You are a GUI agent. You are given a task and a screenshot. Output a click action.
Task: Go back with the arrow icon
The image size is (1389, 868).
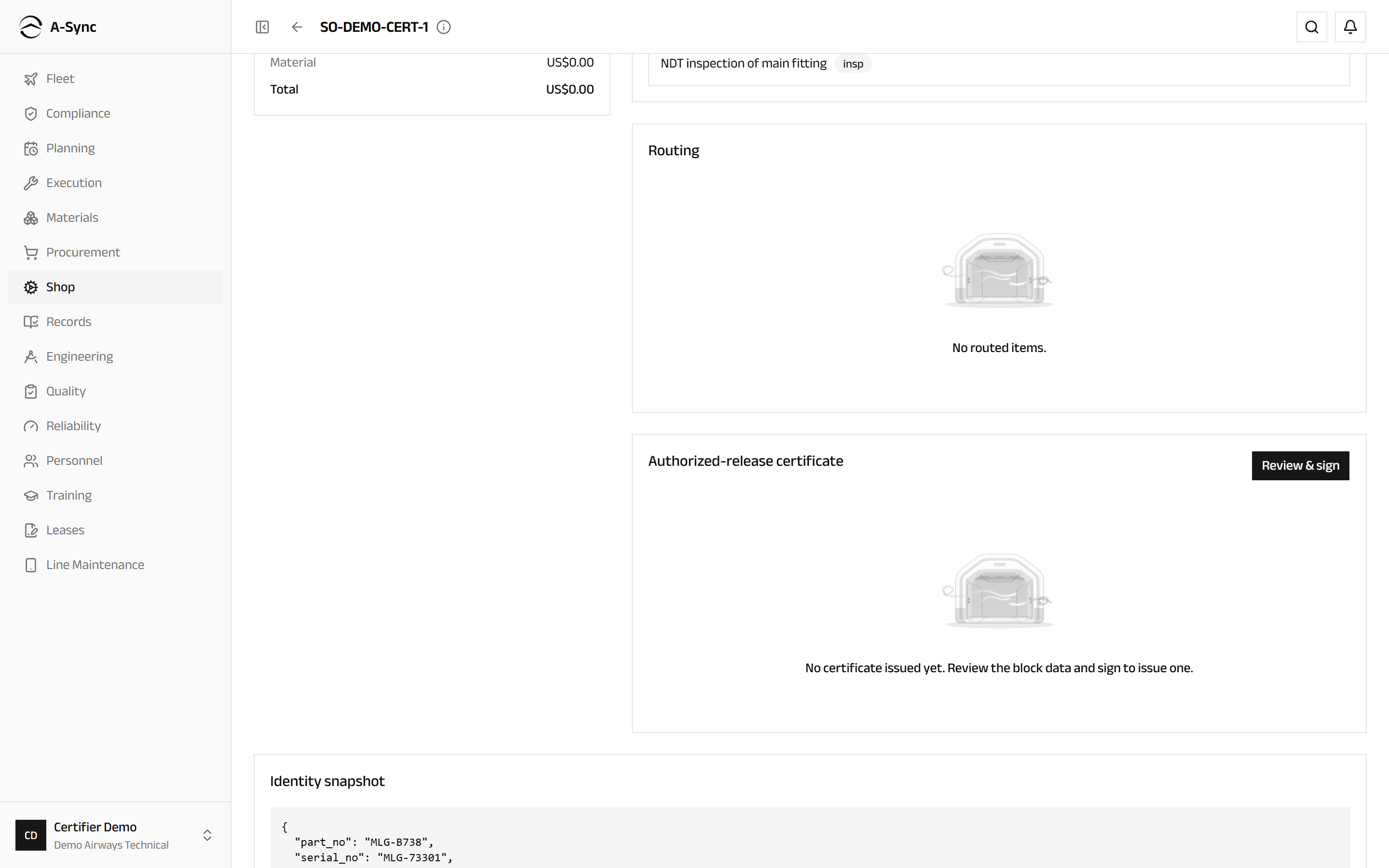(297, 27)
